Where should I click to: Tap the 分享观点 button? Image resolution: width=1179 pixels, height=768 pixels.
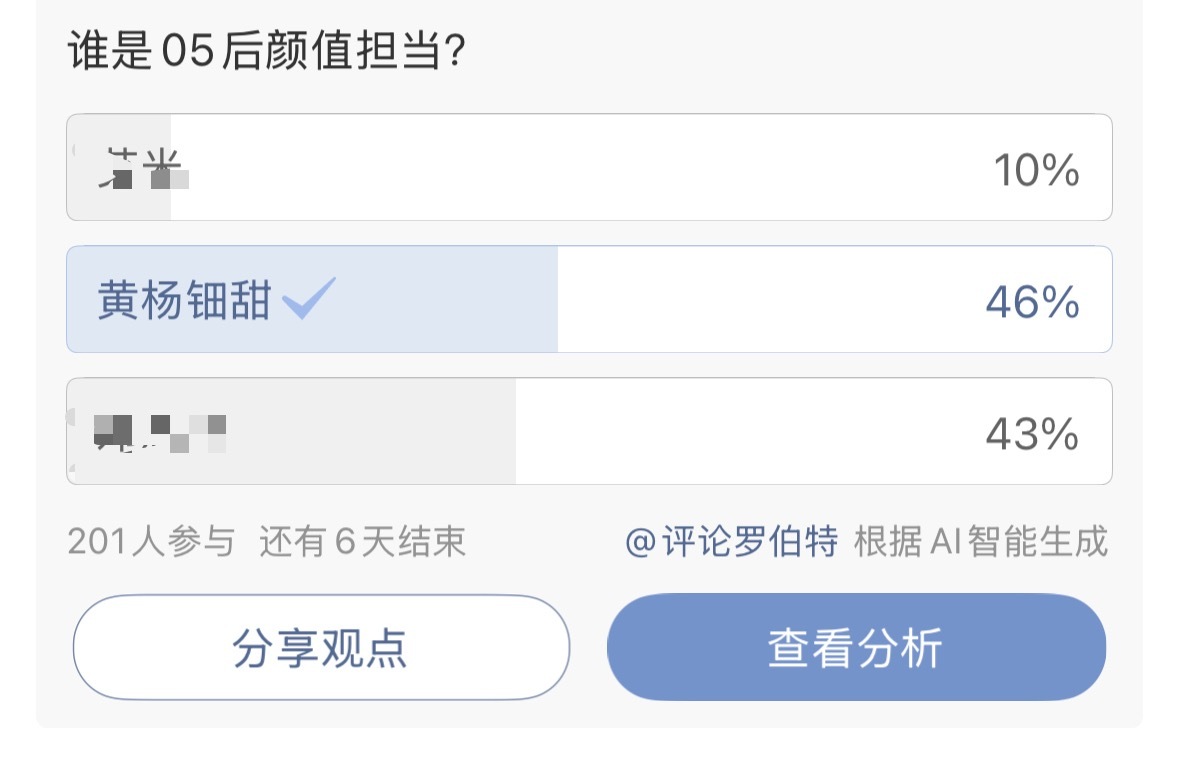click(321, 647)
